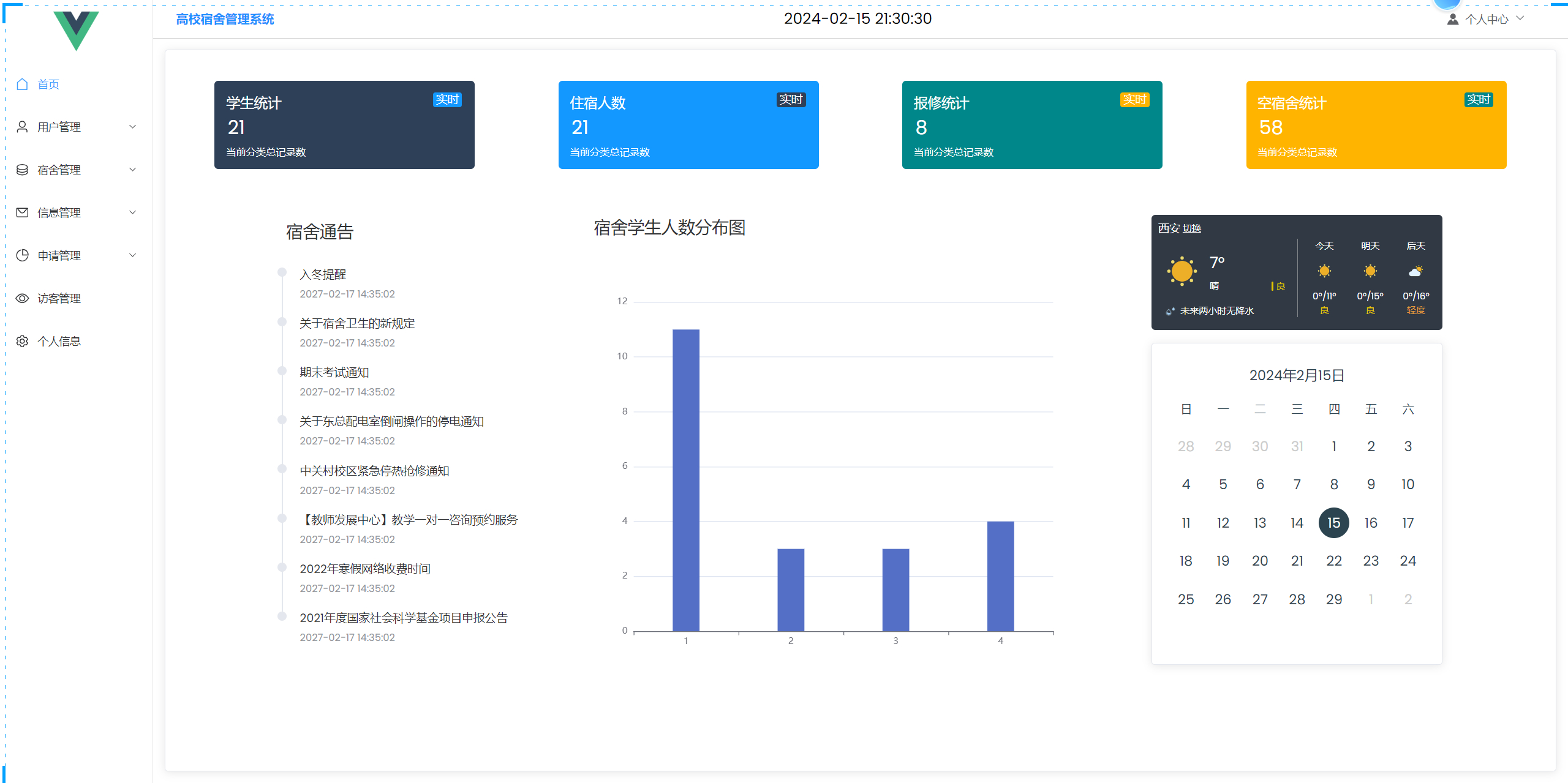Click the 切换 city switch link
This screenshot has width=1568, height=783.
pos(1192,228)
